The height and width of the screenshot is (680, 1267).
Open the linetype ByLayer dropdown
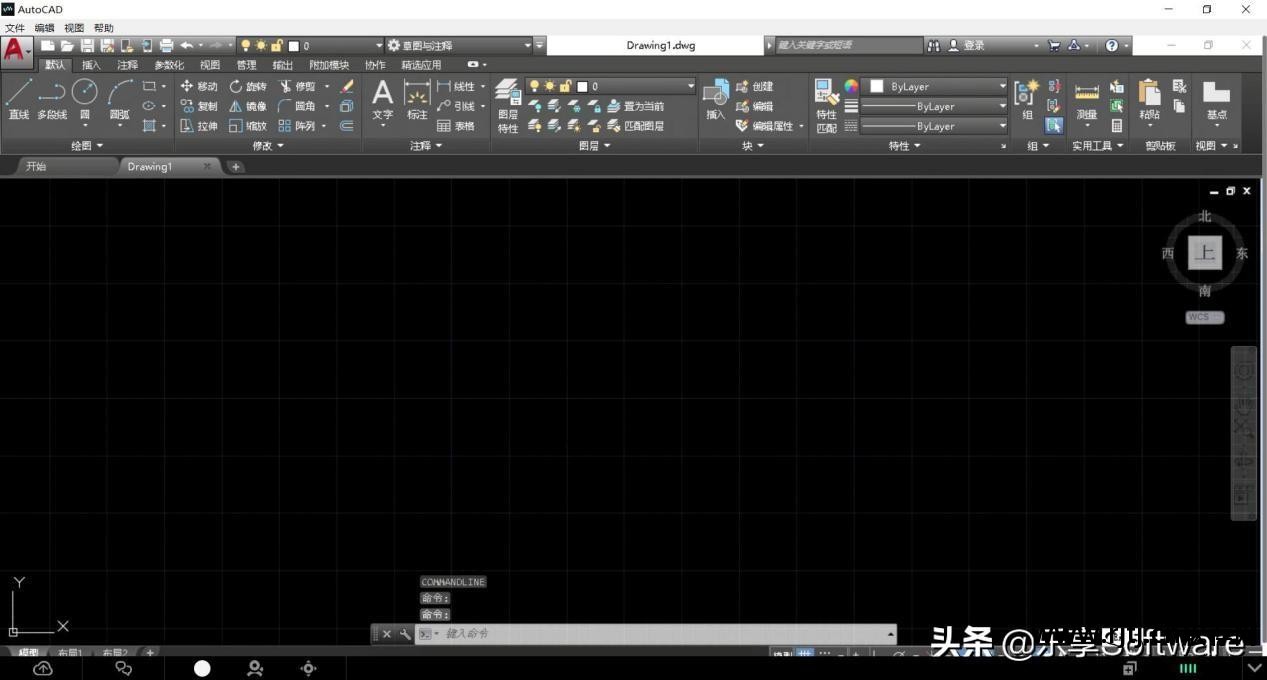coord(1002,126)
